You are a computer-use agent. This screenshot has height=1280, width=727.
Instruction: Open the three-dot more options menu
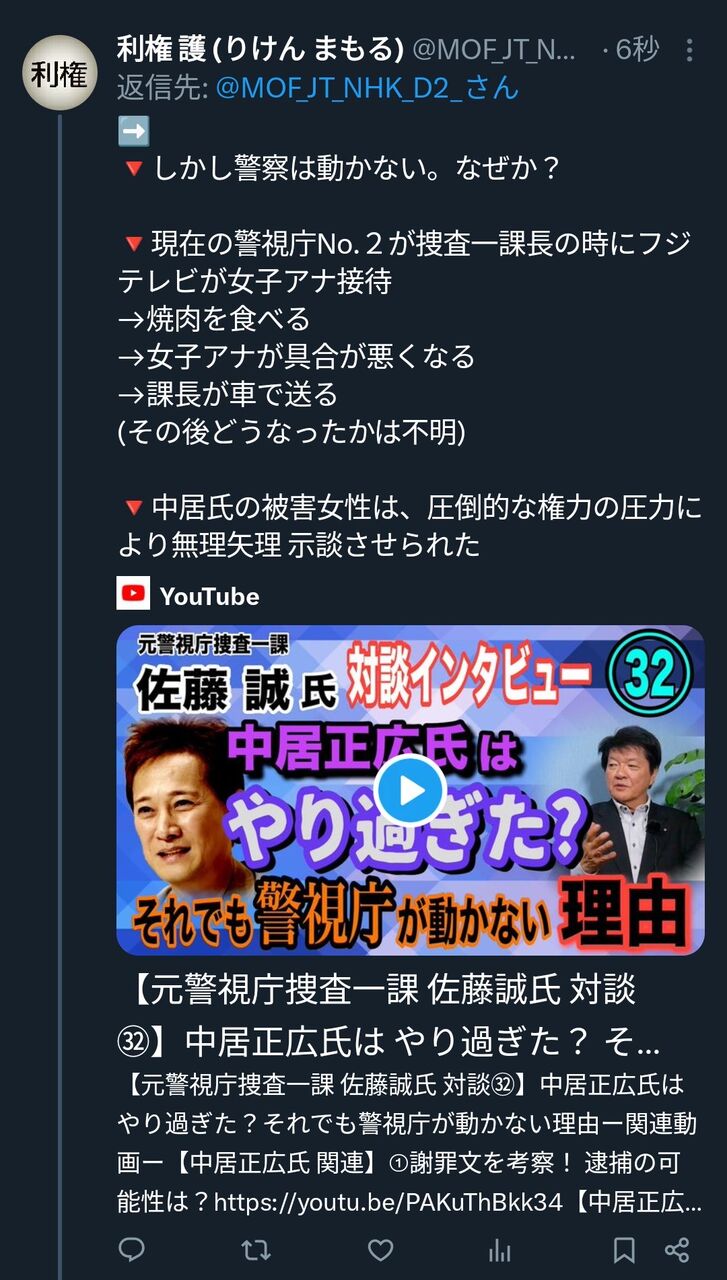[x=689, y=49]
